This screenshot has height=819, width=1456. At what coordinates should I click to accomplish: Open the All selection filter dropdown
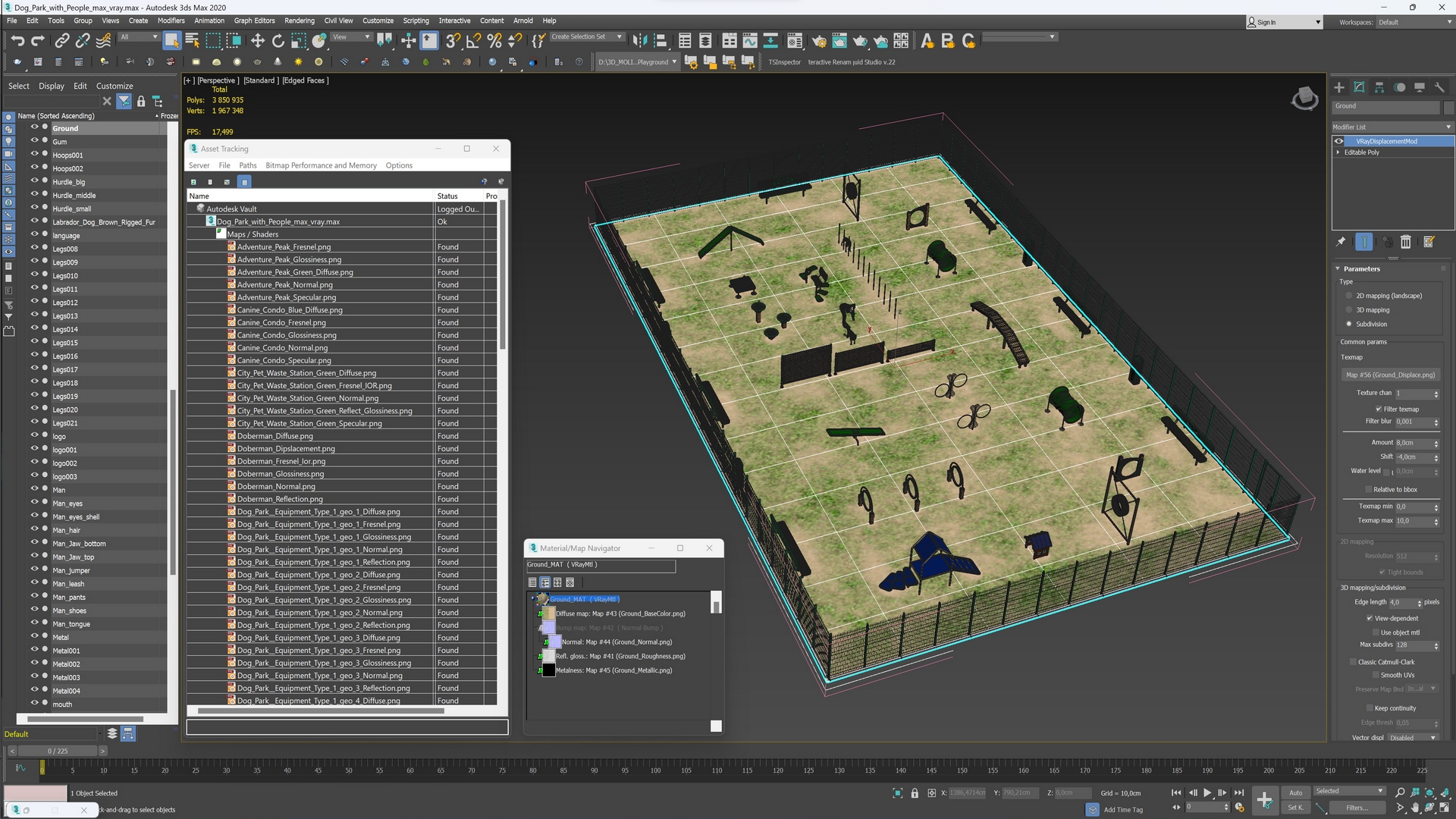pyautogui.click(x=139, y=36)
